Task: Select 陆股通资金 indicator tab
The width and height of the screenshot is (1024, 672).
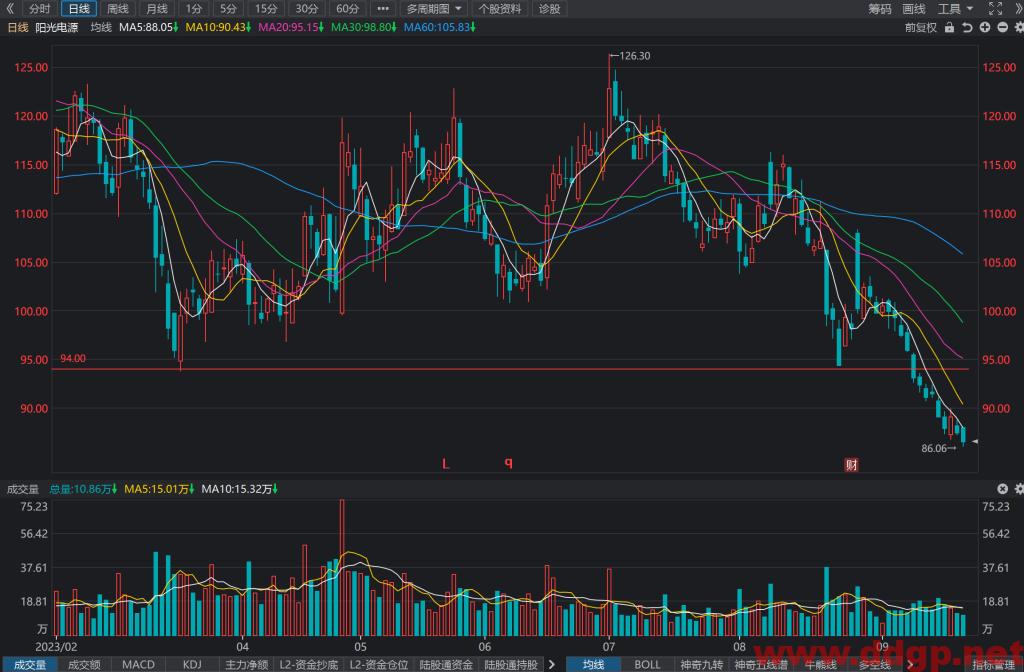Action: [x=446, y=664]
